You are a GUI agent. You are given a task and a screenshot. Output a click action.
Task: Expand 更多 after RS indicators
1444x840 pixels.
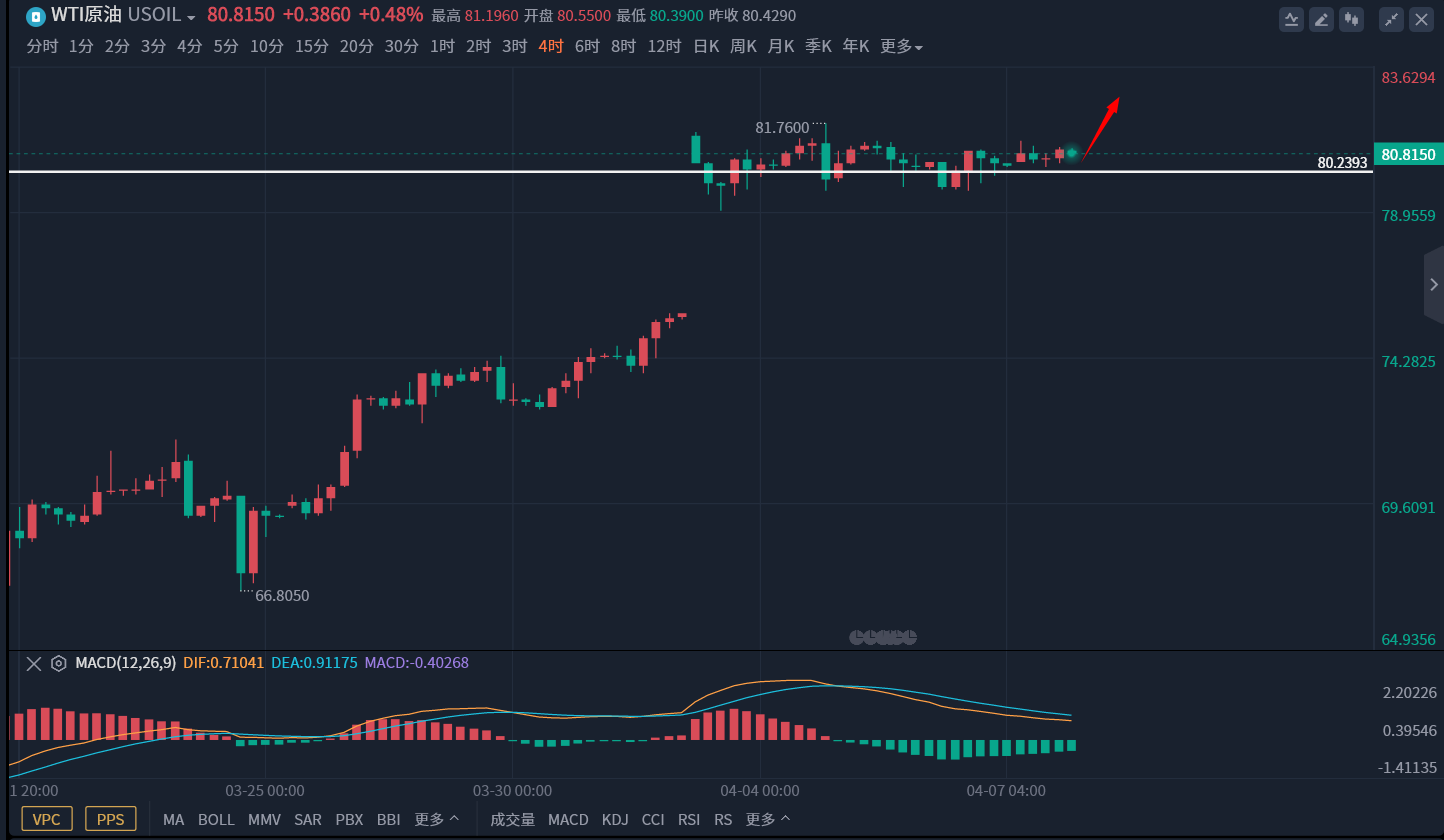click(x=768, y=819)
